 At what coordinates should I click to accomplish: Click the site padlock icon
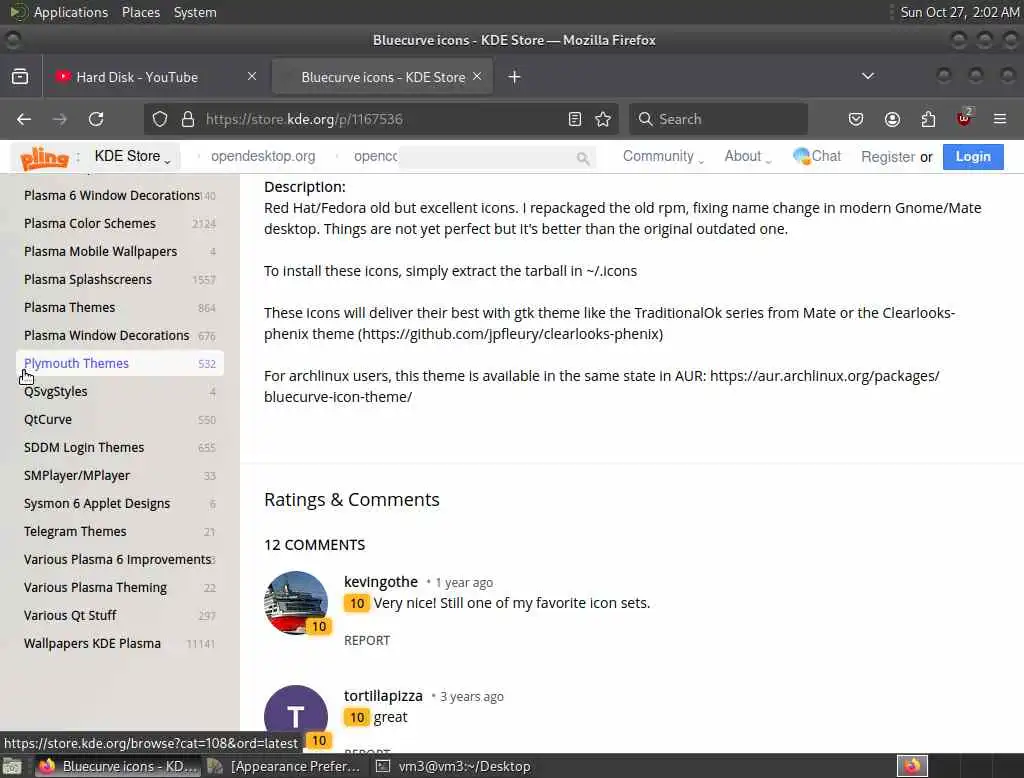pyautogui.click(x=188, y=119)
